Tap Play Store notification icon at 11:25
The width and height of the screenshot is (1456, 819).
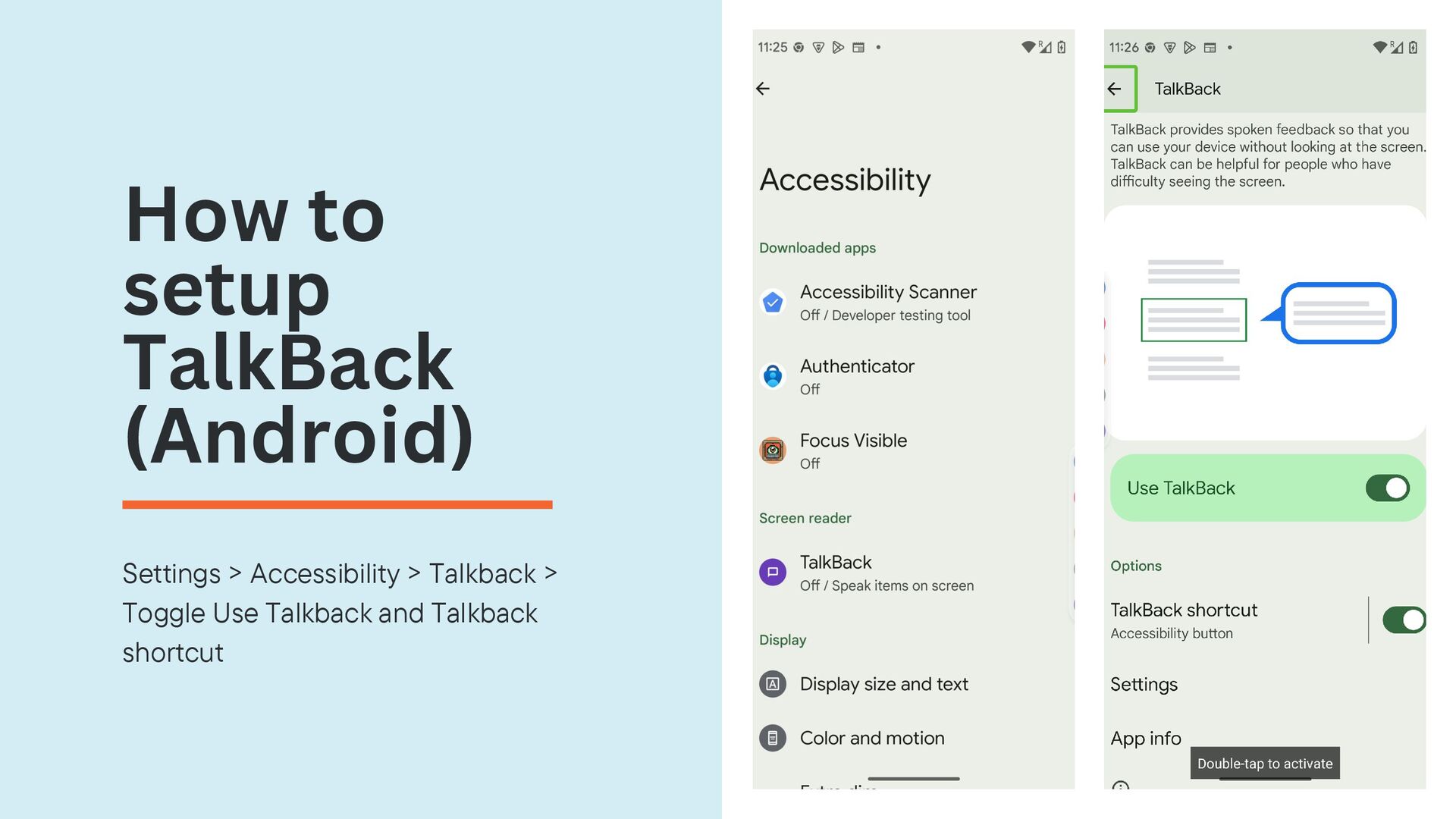pos(838,47)
